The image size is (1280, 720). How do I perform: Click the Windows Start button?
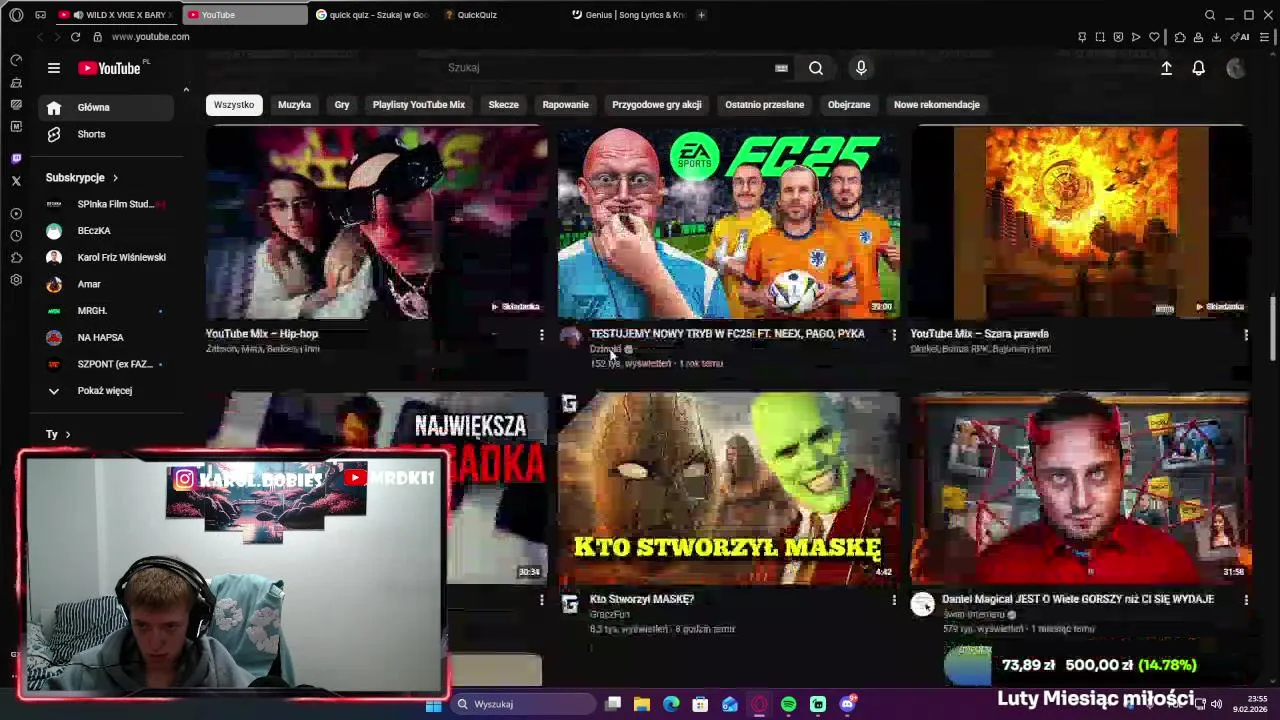coord(433,704)
